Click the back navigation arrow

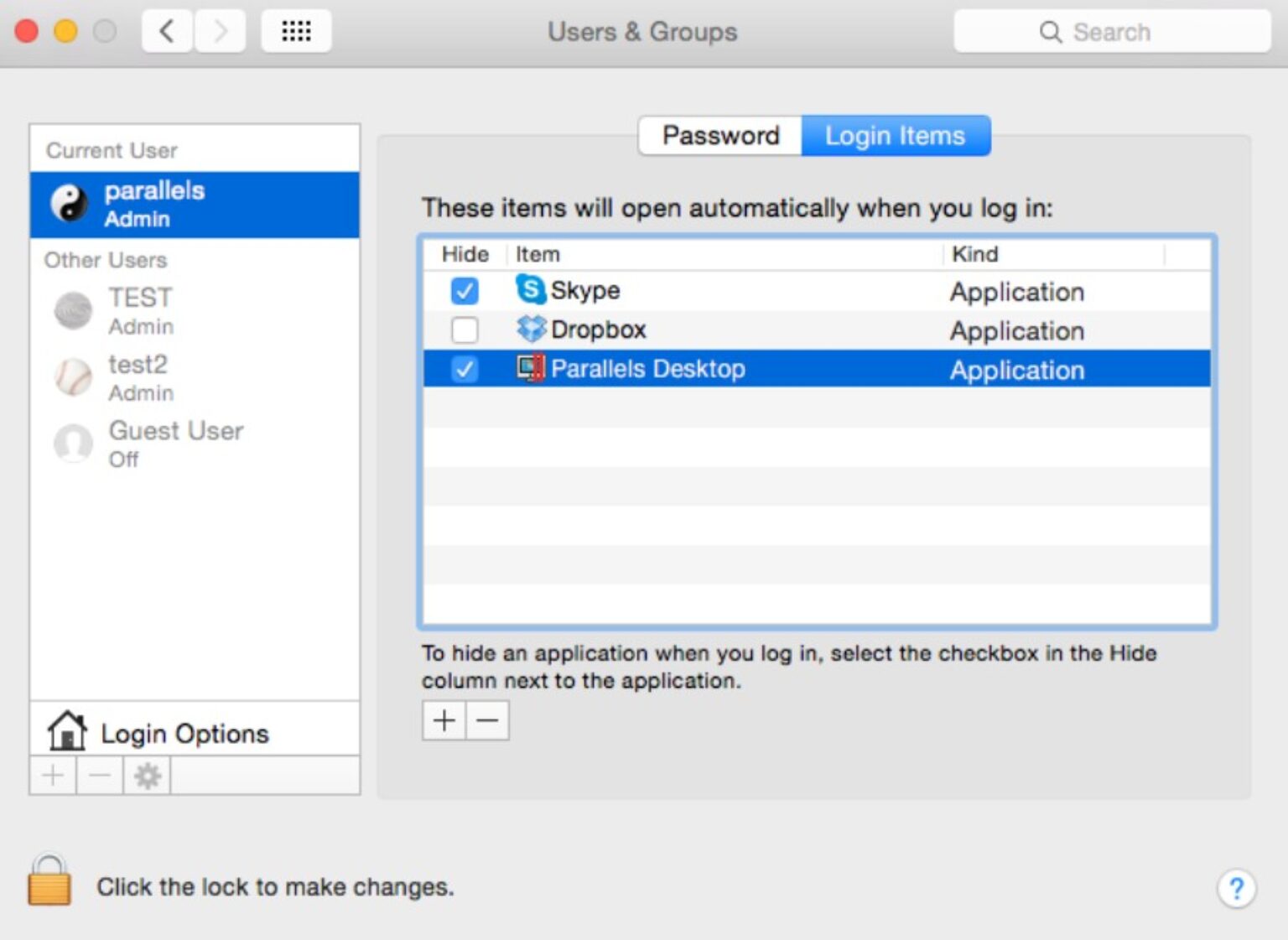click(166, 30)
